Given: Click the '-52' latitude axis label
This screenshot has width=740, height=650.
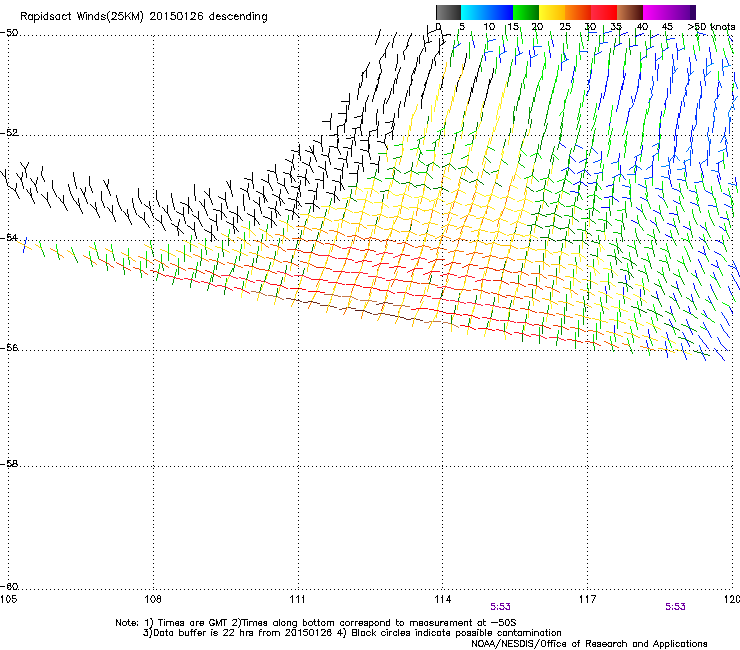Looking at the screenshot, I should [9, 133].
